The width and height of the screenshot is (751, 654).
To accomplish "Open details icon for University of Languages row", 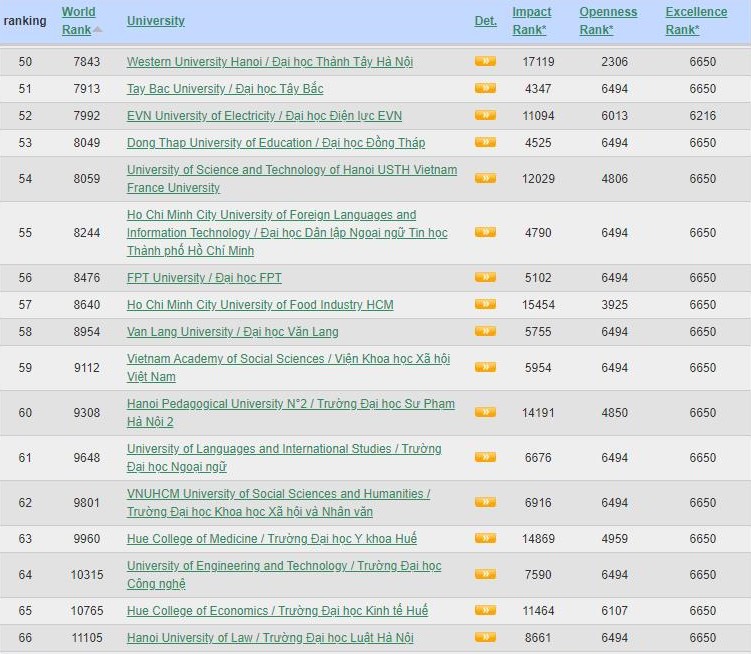I will click(485, 458).
